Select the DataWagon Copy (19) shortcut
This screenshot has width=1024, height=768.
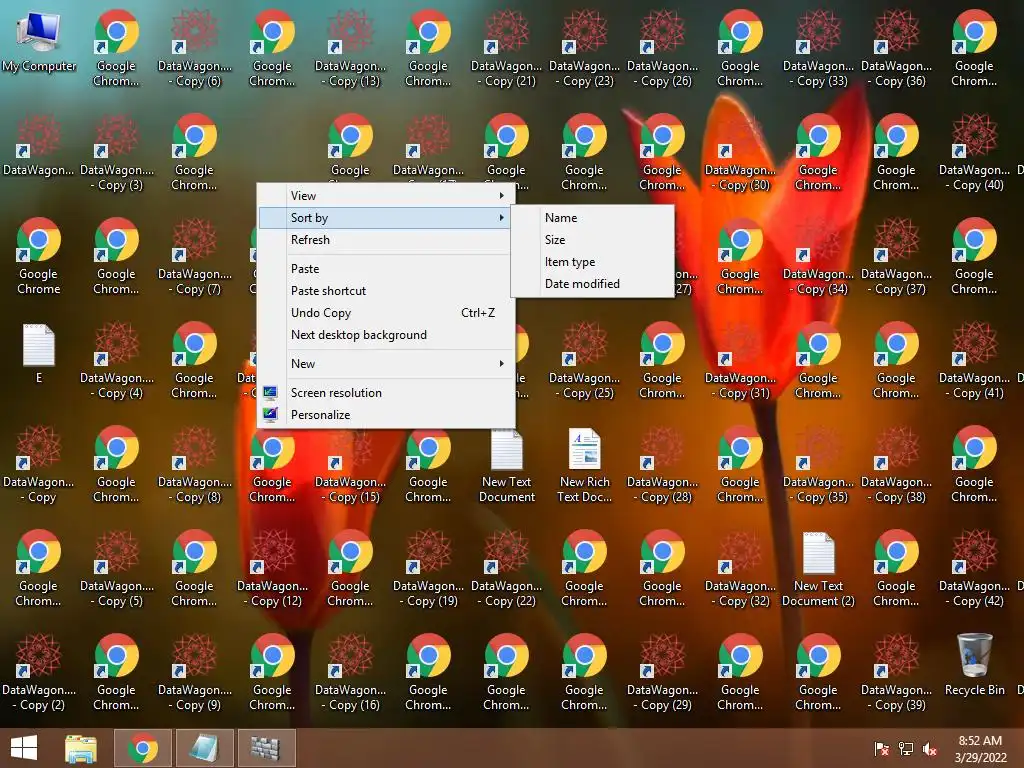(428, 569)
